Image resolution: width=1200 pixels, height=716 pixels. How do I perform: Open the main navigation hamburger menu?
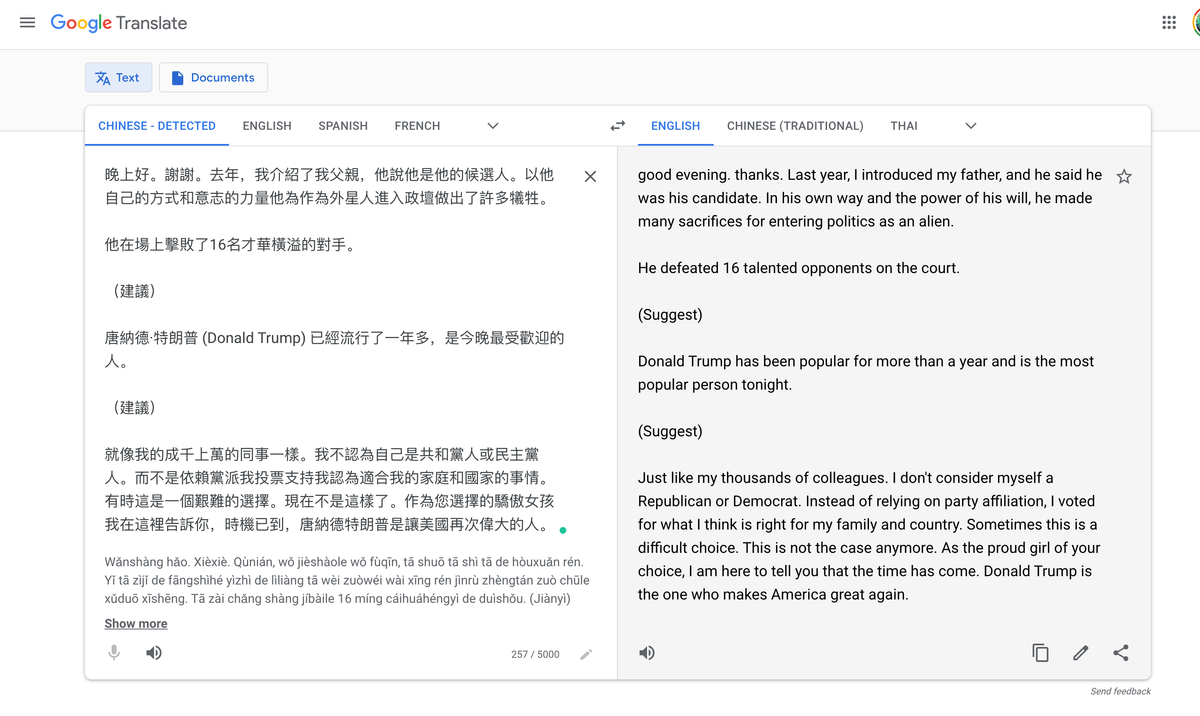[x=27, y=22]
